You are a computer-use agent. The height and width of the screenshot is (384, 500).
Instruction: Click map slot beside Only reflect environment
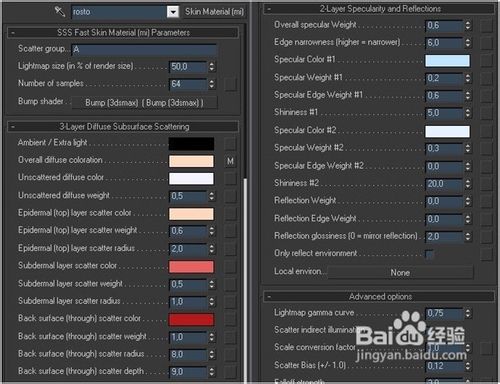(x=486, y=254)
